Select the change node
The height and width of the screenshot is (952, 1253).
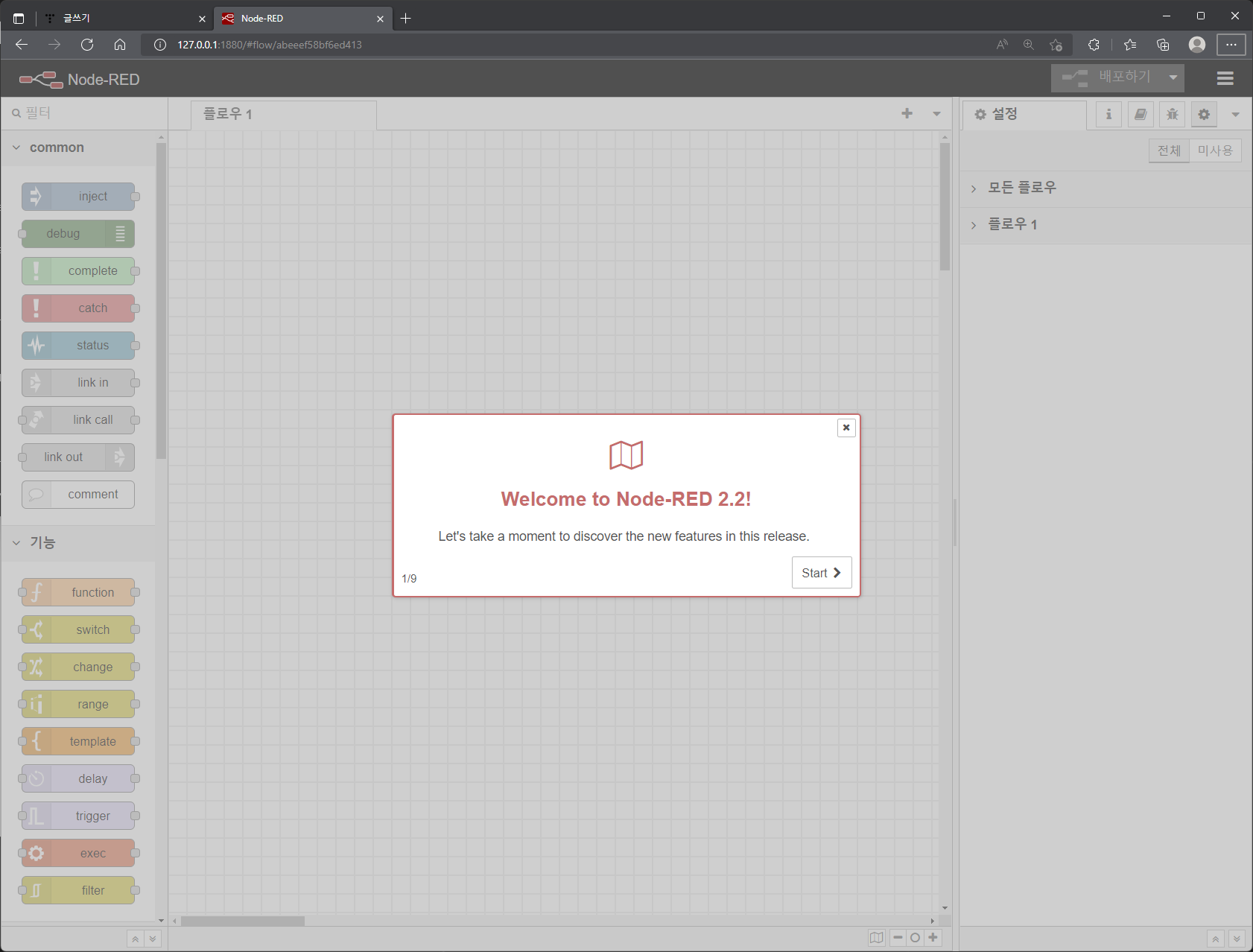pos(78,667)
